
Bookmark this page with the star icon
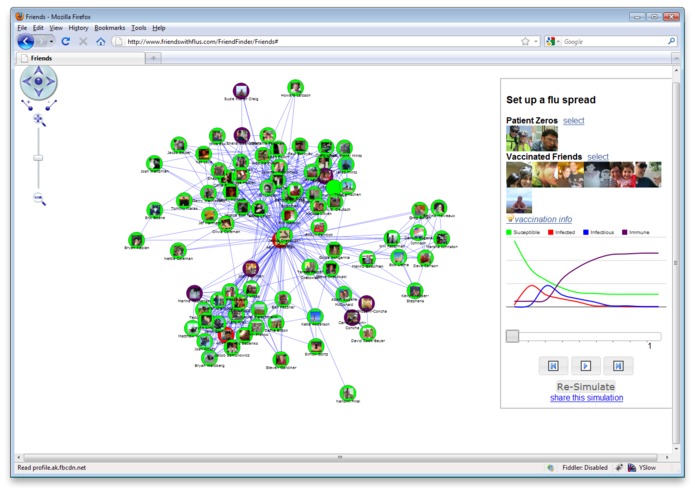[x=525, y=41]
